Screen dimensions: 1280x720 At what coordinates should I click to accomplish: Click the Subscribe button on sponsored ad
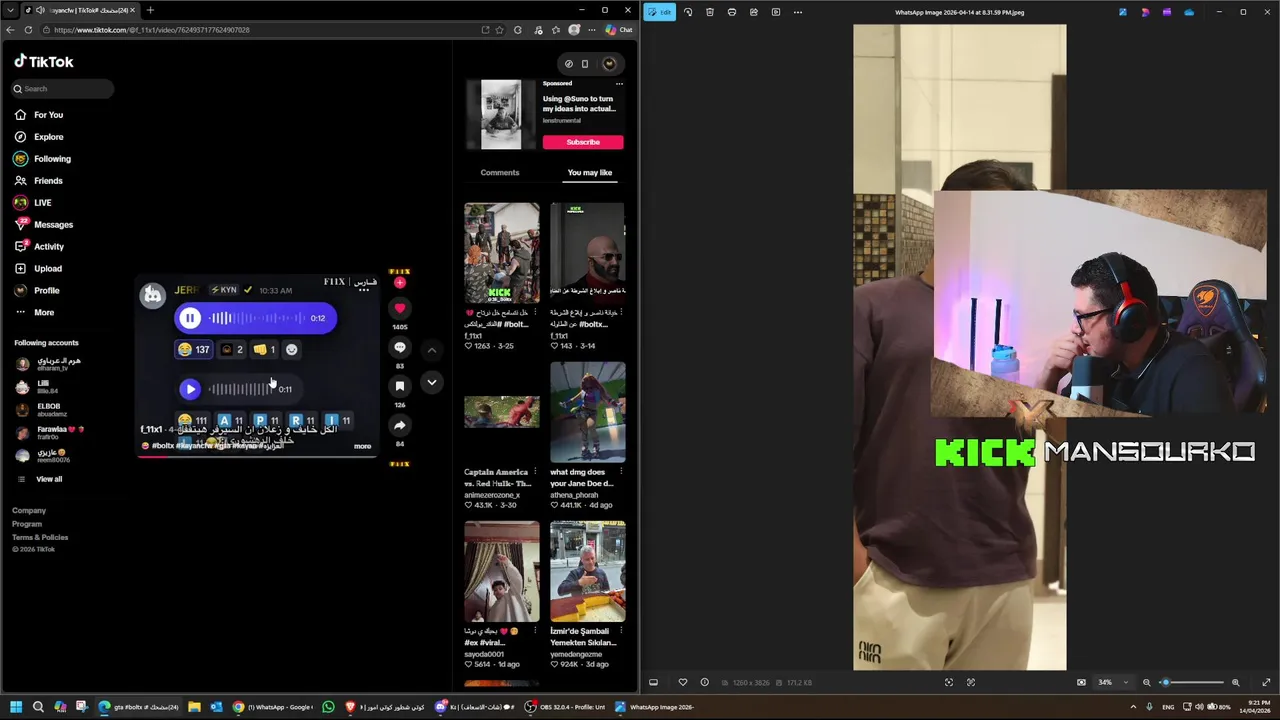[x=583, y=142]
